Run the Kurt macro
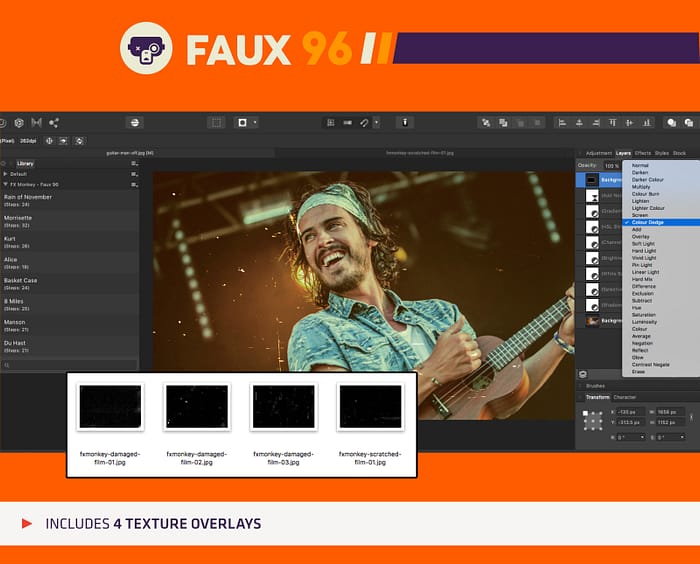 70,242
